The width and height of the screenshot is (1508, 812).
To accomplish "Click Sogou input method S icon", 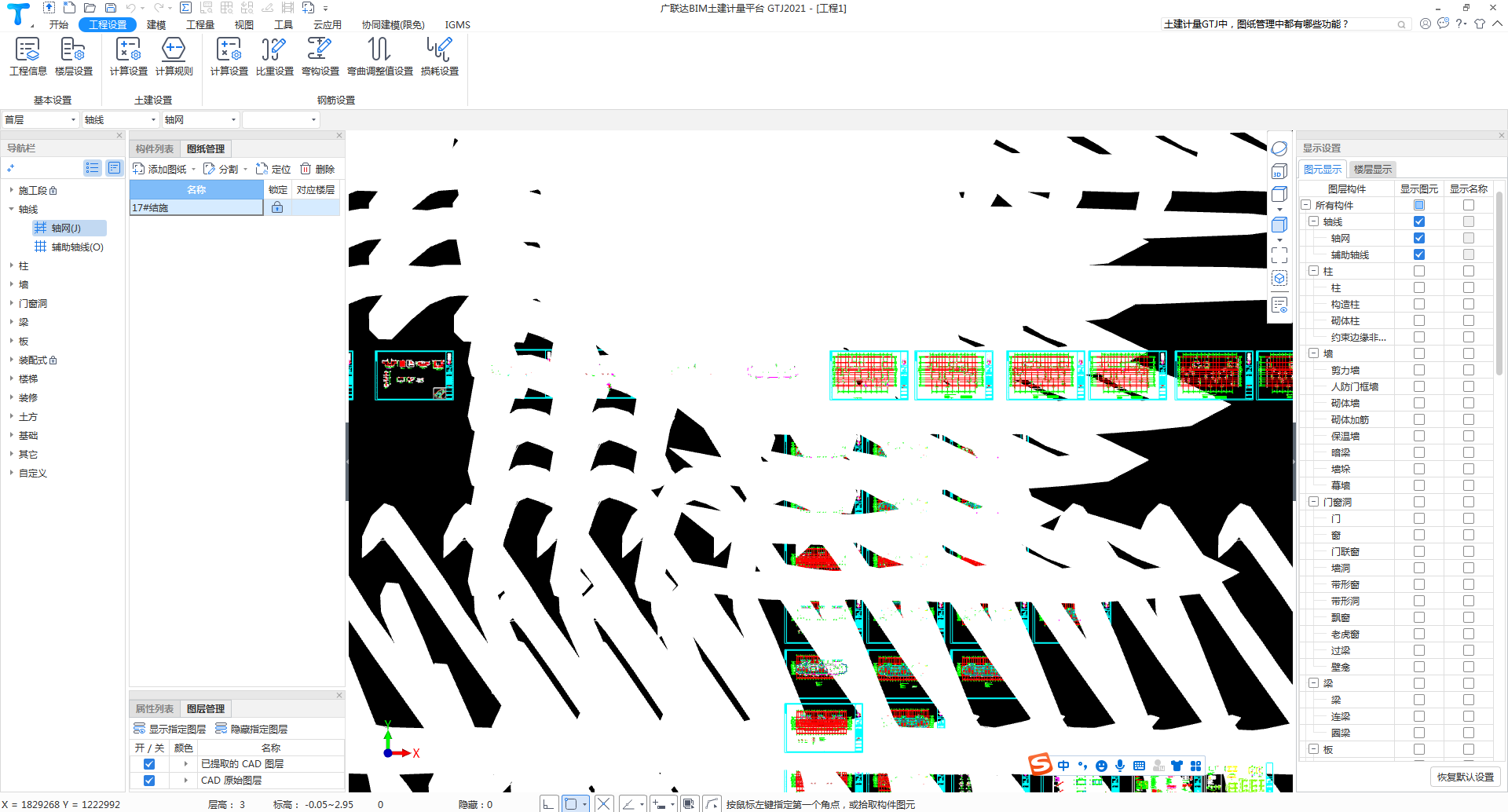I will point(1040,764).
